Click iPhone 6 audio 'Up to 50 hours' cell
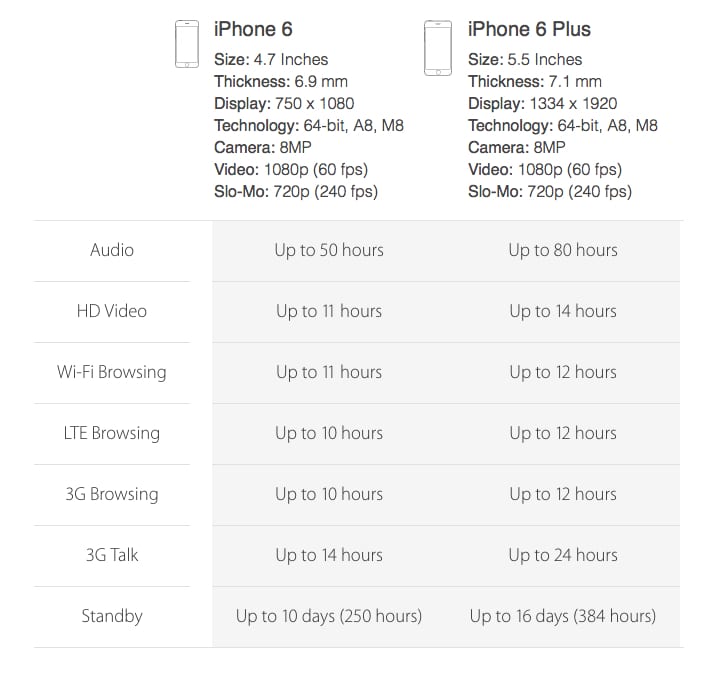 pyautogui.click(x=329, y=250)
